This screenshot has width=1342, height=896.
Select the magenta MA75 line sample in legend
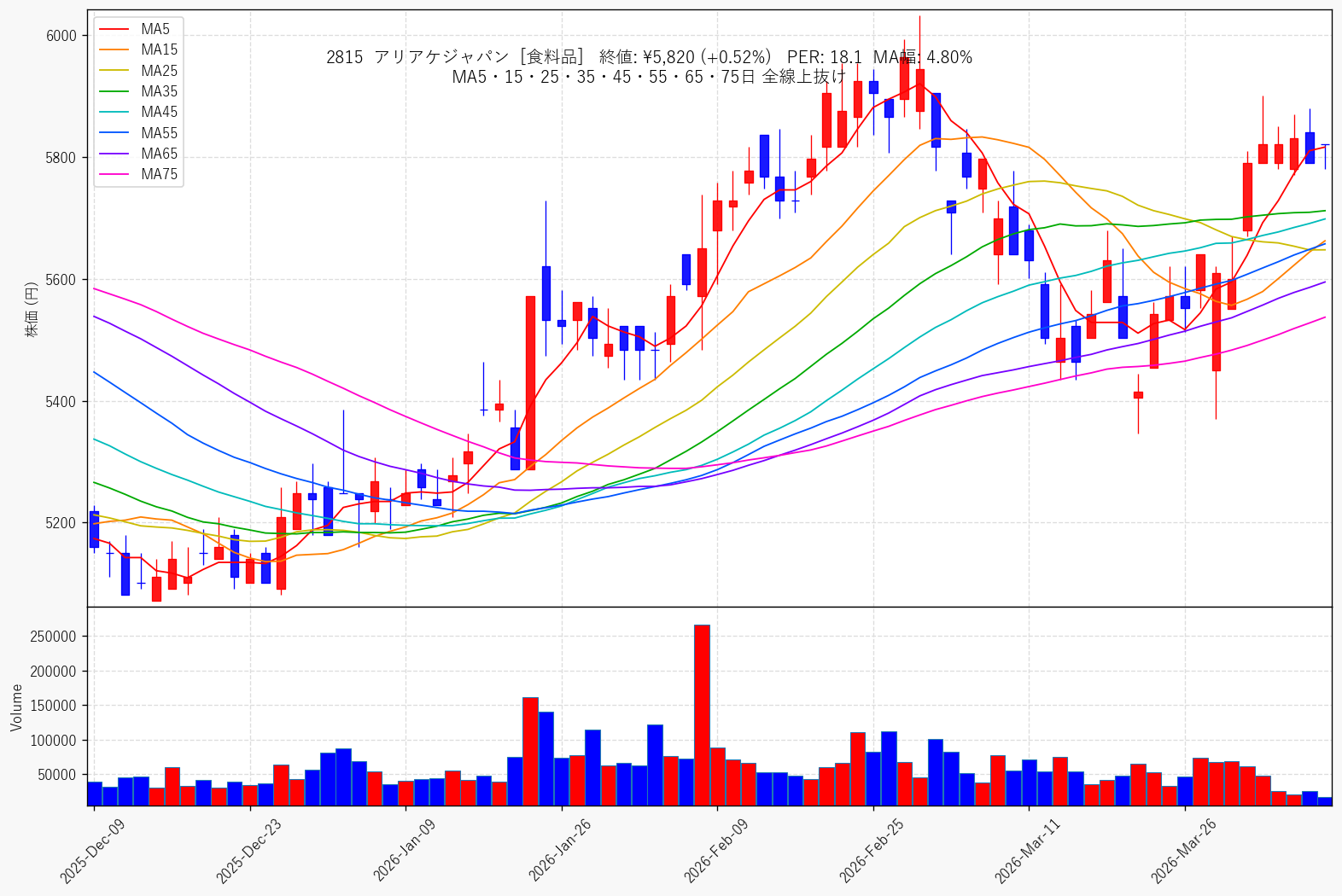coord(114,174)
